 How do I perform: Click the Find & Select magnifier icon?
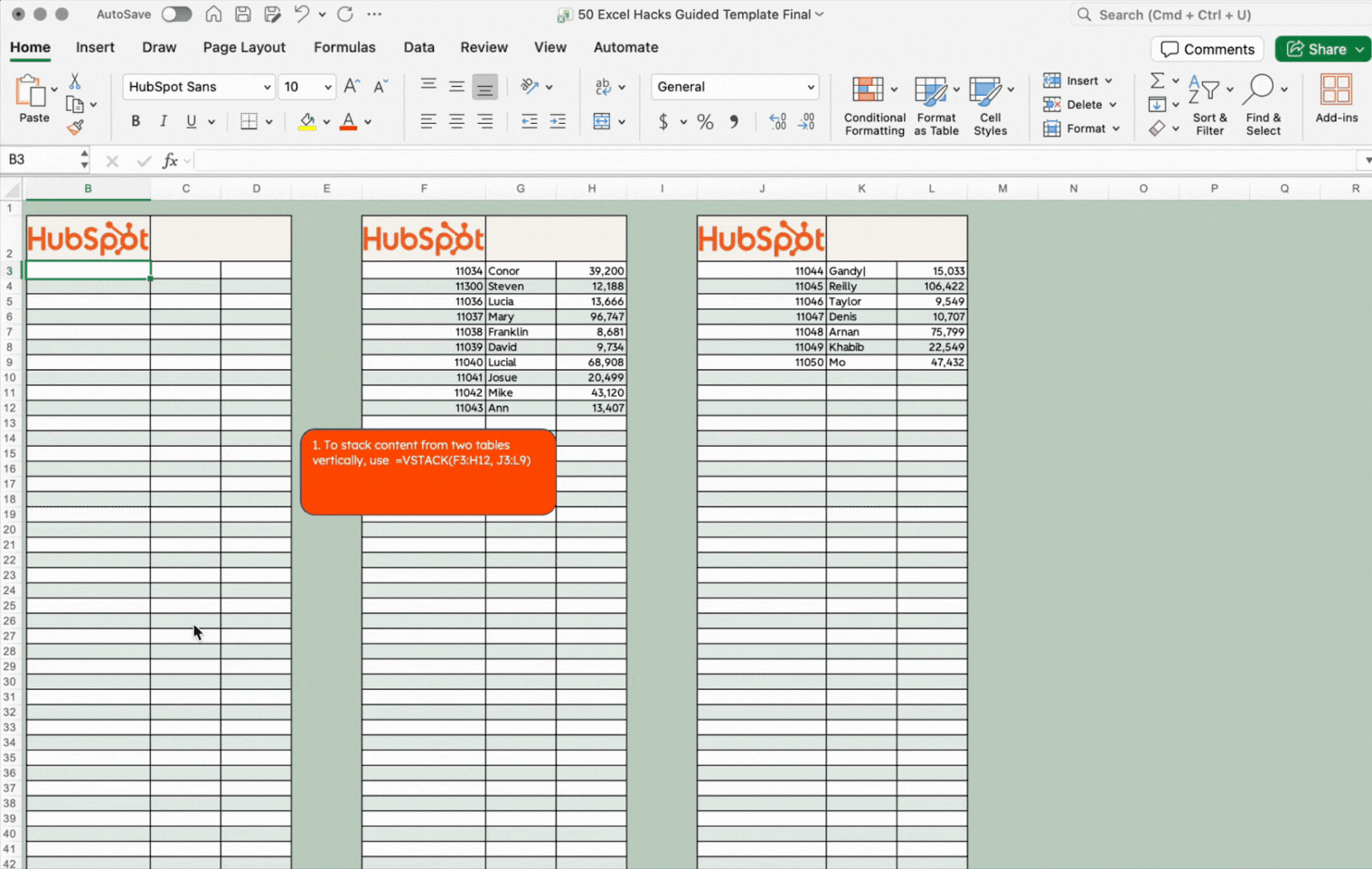[x=1258, y=90]
